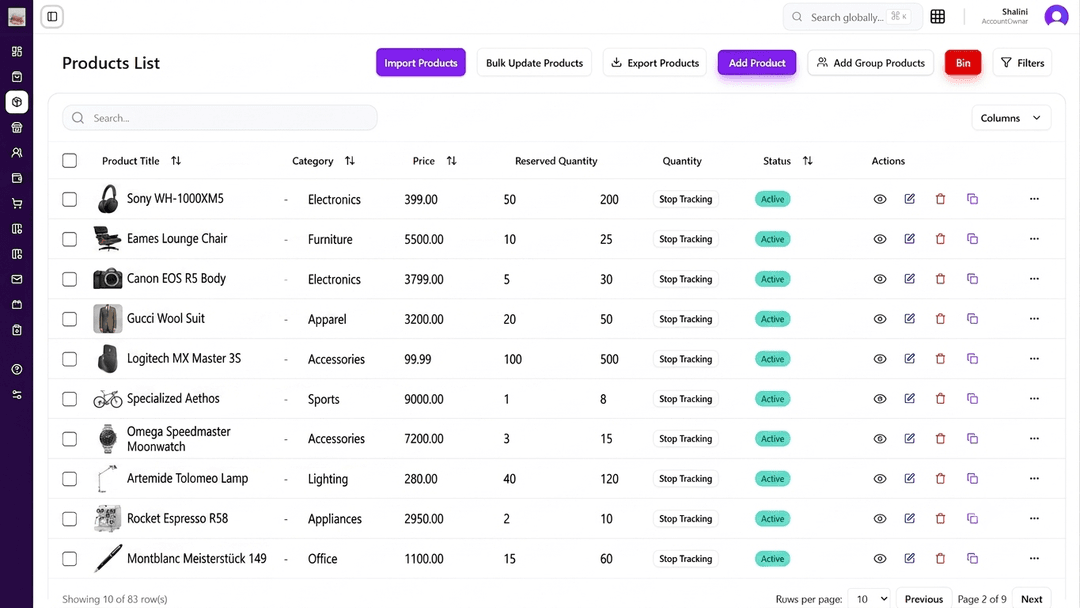The width and height of the screenshot is (1080, 608).
Task: Focus the products Search field
Action: click(x=220, y=118)
